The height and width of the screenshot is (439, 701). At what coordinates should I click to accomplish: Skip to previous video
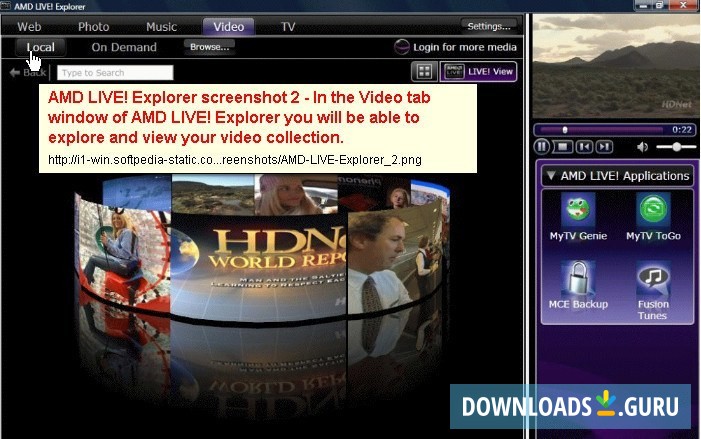(584, 147)
